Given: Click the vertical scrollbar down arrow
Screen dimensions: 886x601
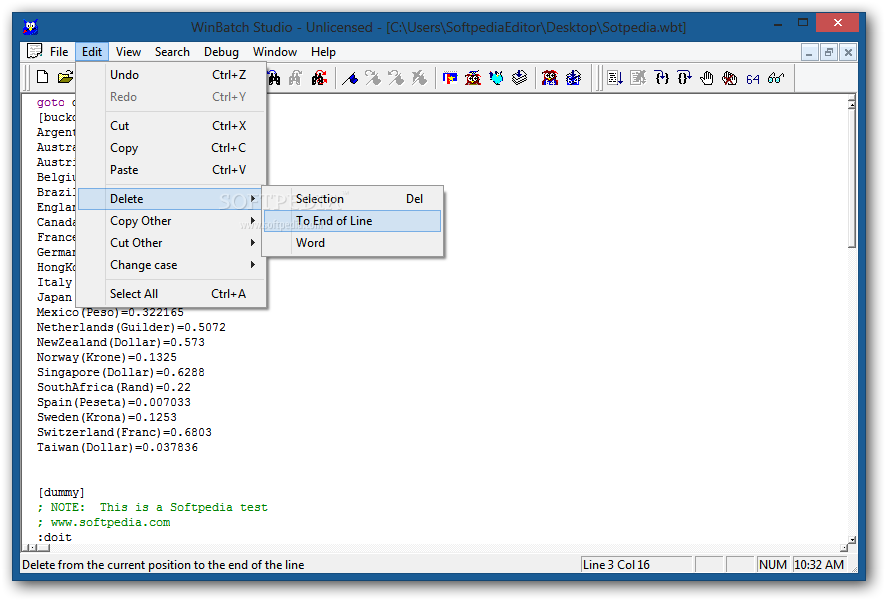Looking at the screenshot, I should [x=852, y=539].
